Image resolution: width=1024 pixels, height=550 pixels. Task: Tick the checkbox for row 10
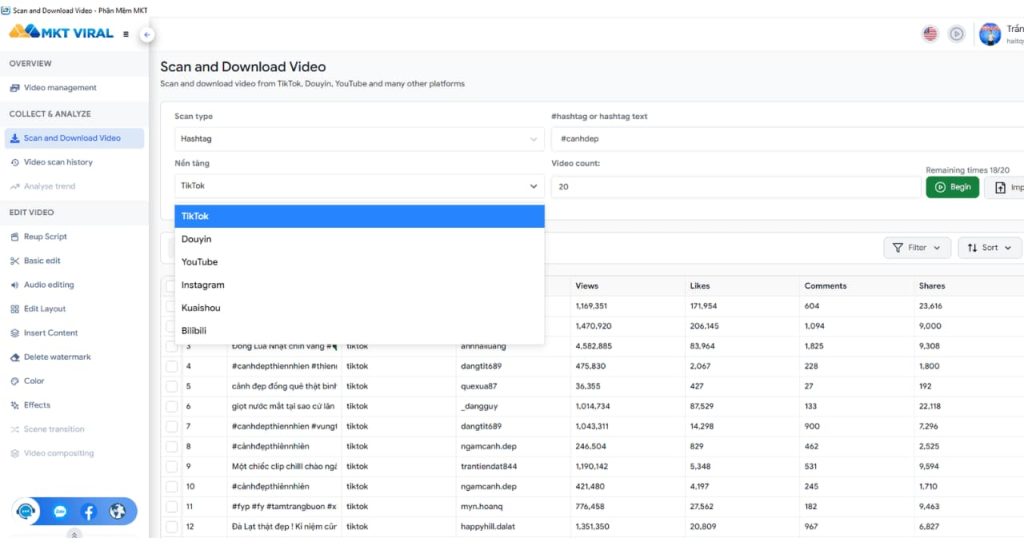click(x=171, y=487)
